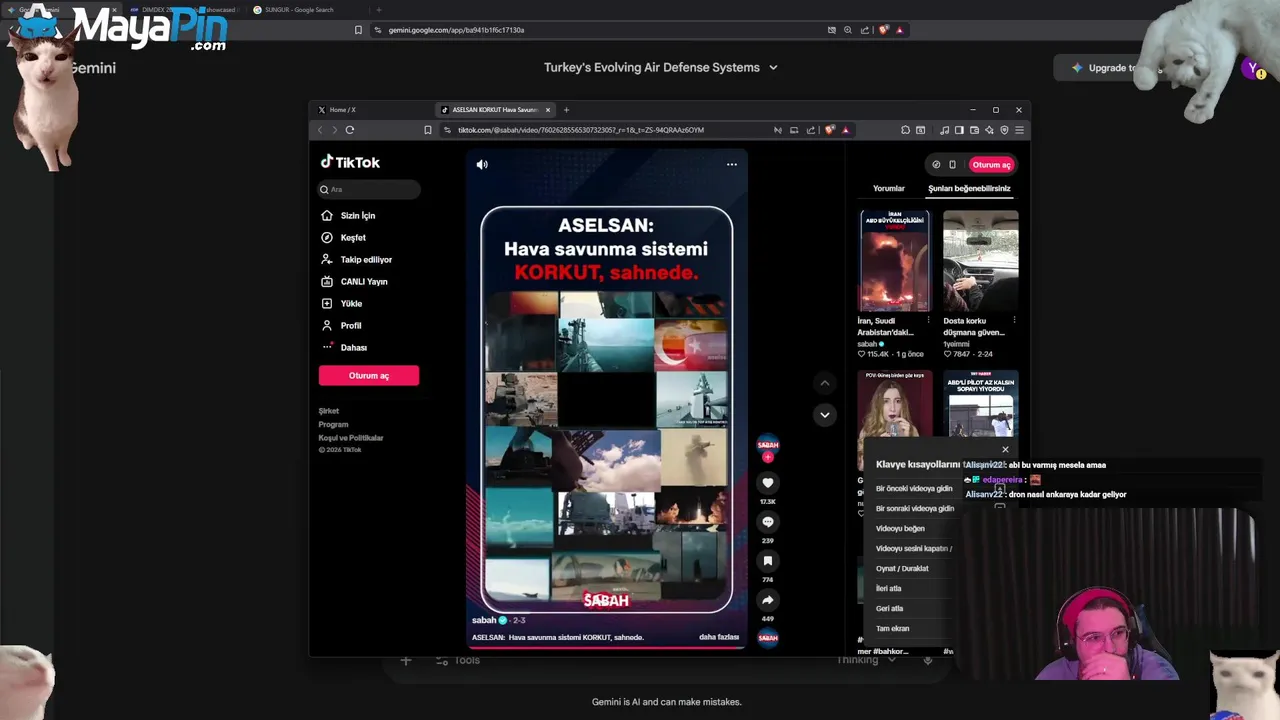Switch to the Yorumlar tab

[x=889, y=188]
